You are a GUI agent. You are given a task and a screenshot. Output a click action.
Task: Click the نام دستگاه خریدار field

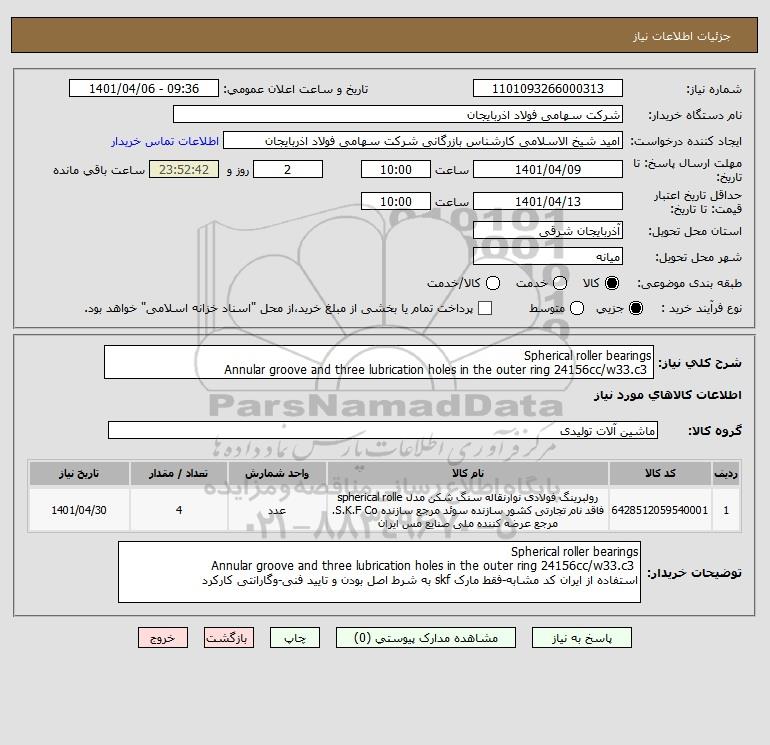tap(398, 114)
